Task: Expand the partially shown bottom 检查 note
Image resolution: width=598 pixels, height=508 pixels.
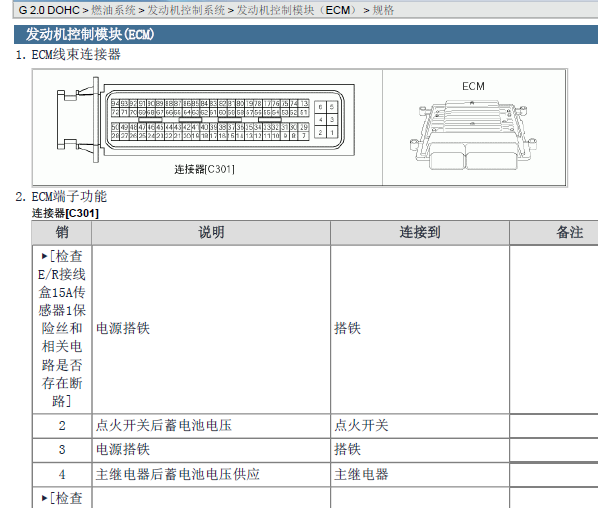Action: click(62, 498)
